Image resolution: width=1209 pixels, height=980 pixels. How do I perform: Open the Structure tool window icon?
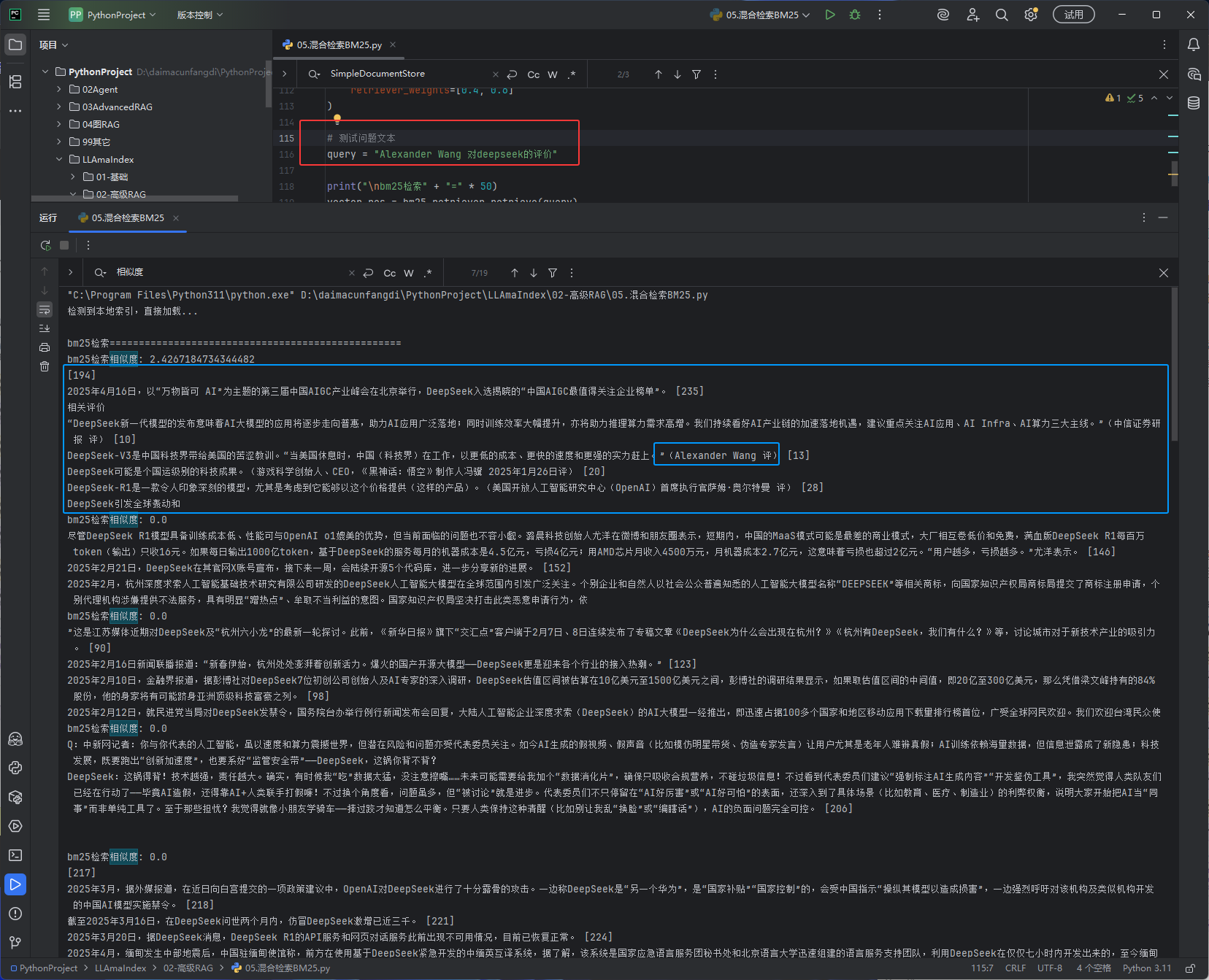click(x=15, y=81)
